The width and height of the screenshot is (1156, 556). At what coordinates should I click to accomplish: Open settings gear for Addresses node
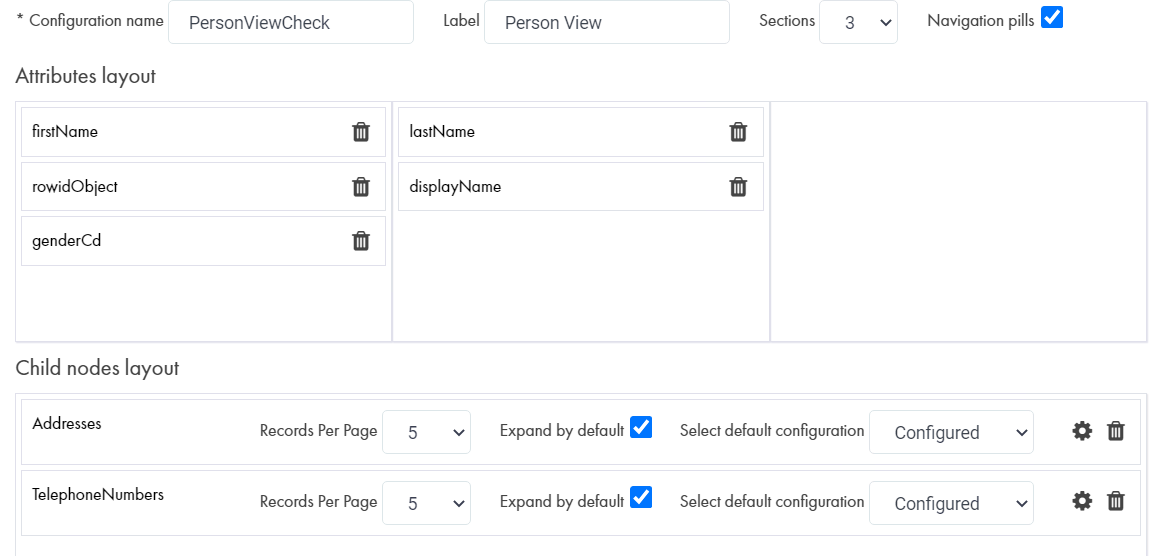coord(1082,431)
